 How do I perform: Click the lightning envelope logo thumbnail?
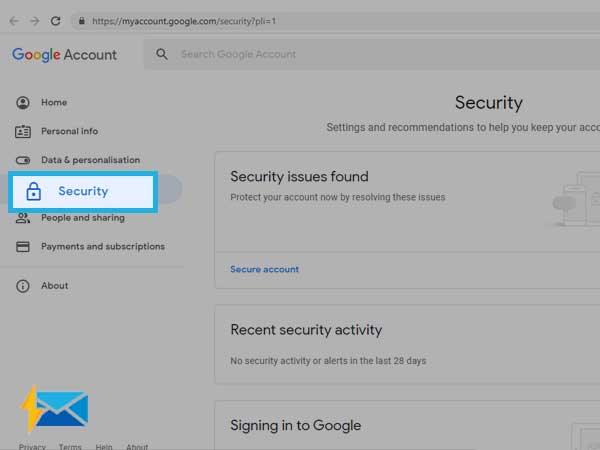point(54,409)
